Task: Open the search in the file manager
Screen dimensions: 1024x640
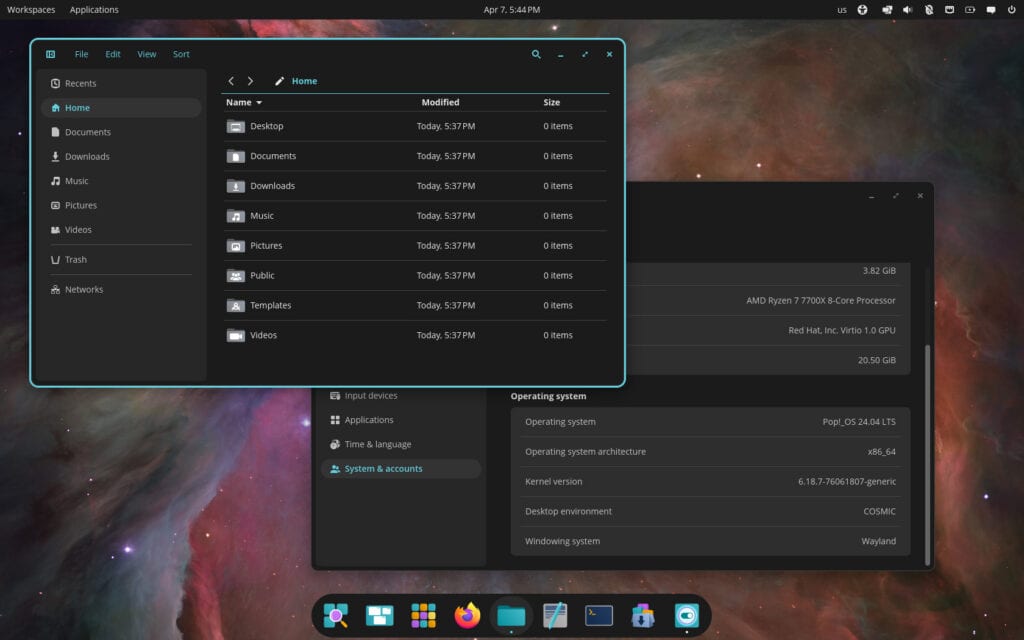Action: [x=536, y=55]
